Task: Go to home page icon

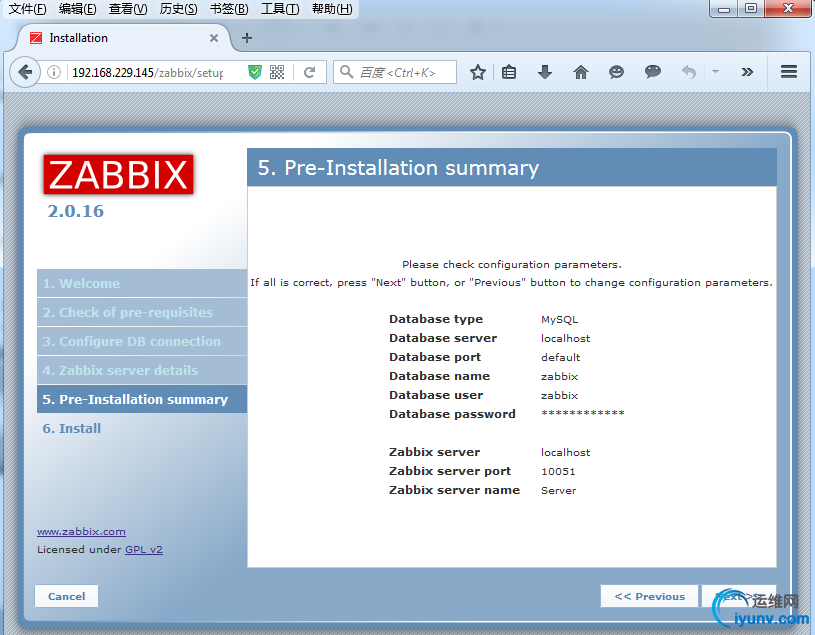Action: click(581, 72)
